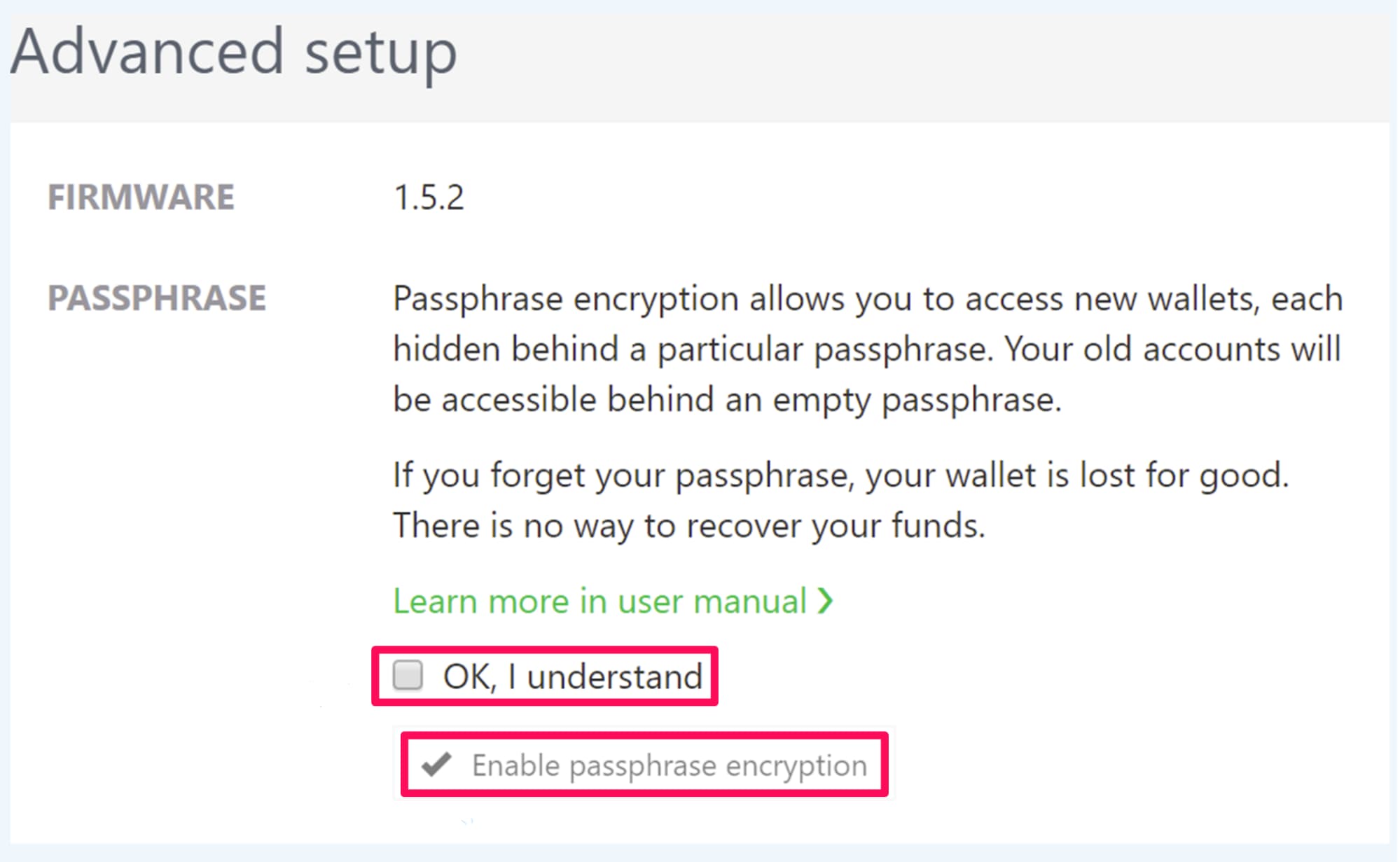Click the FIRMWARE section label
Image resolution: width=1400 pixels, height=862 pixels.
[x=141, y=198]
